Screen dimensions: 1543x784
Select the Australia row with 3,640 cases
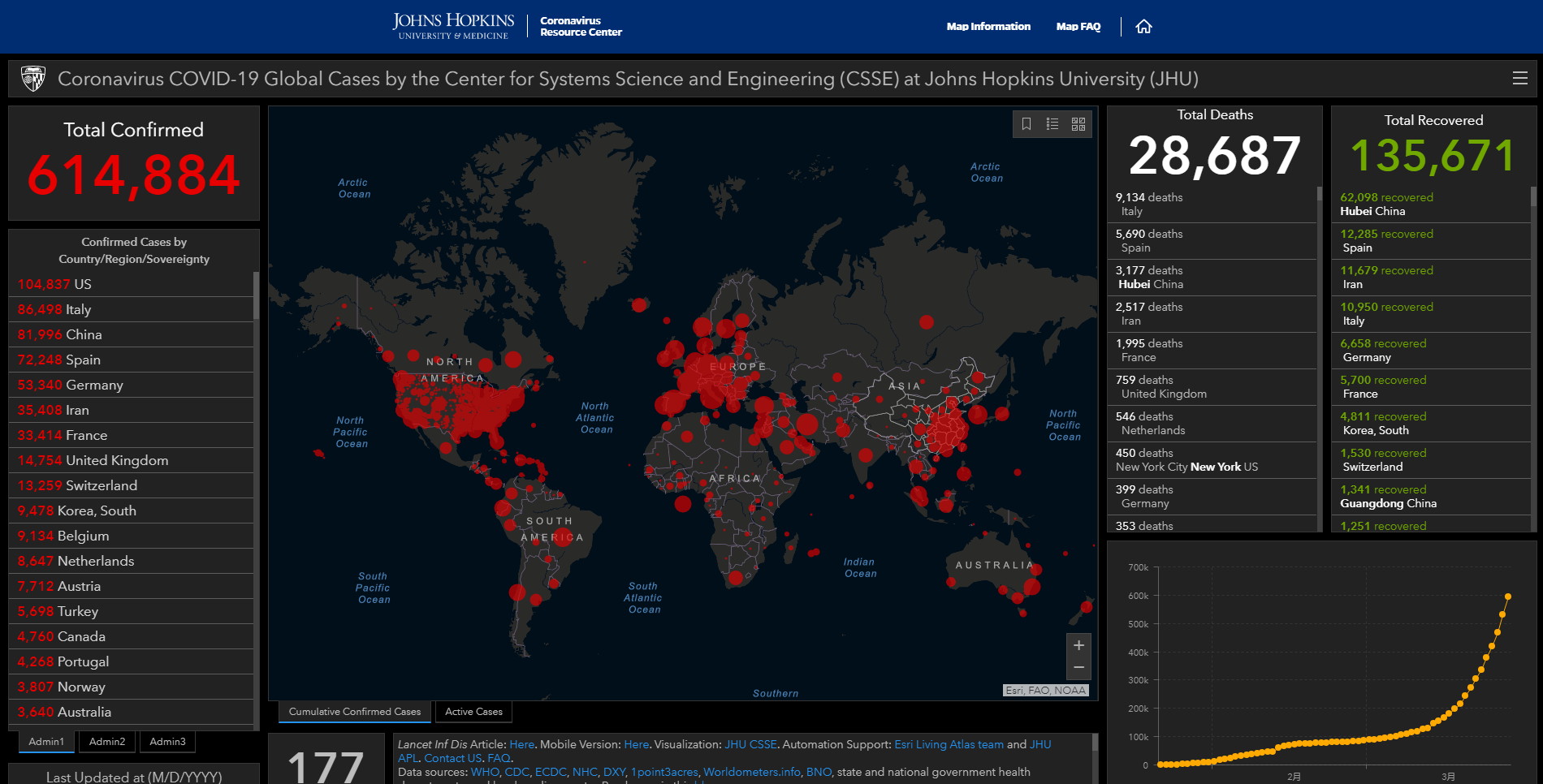pyautogui.click(x=131, y=712)
